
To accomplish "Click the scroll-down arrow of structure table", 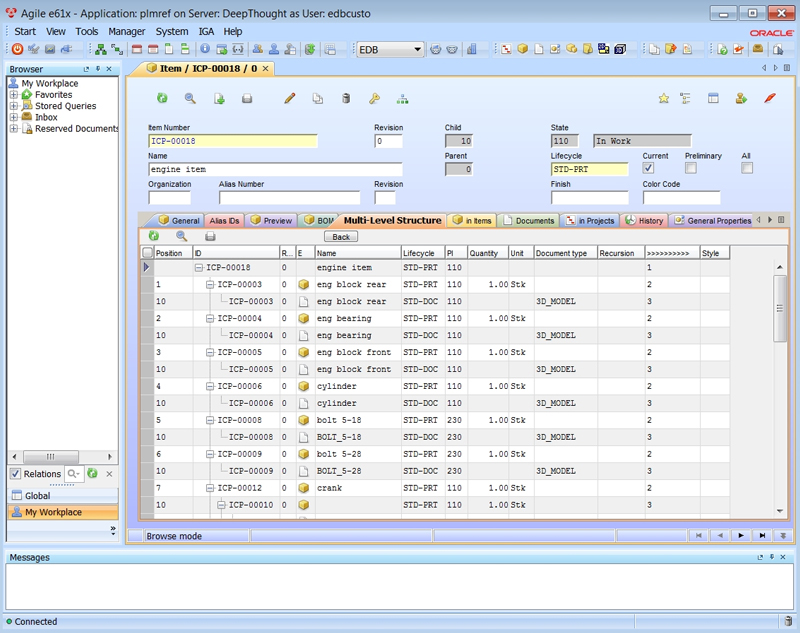I will [780, 511].
